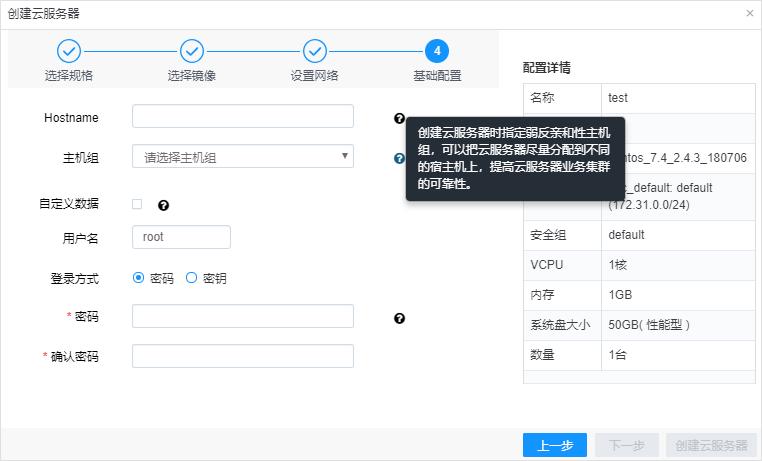762x461 pixels.
Task: Click the 系统盘大小 label cell
Action: (560, 325)
